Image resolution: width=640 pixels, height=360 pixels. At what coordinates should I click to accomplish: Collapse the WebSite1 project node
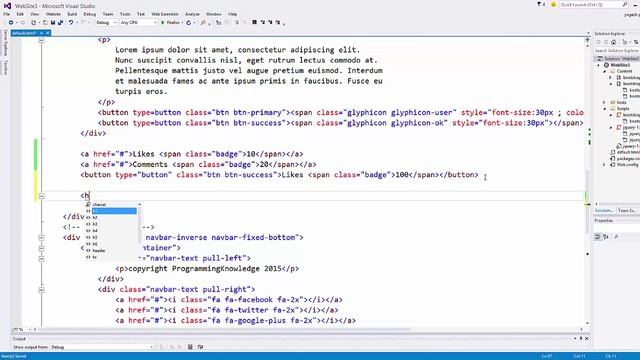click(599, 65)
